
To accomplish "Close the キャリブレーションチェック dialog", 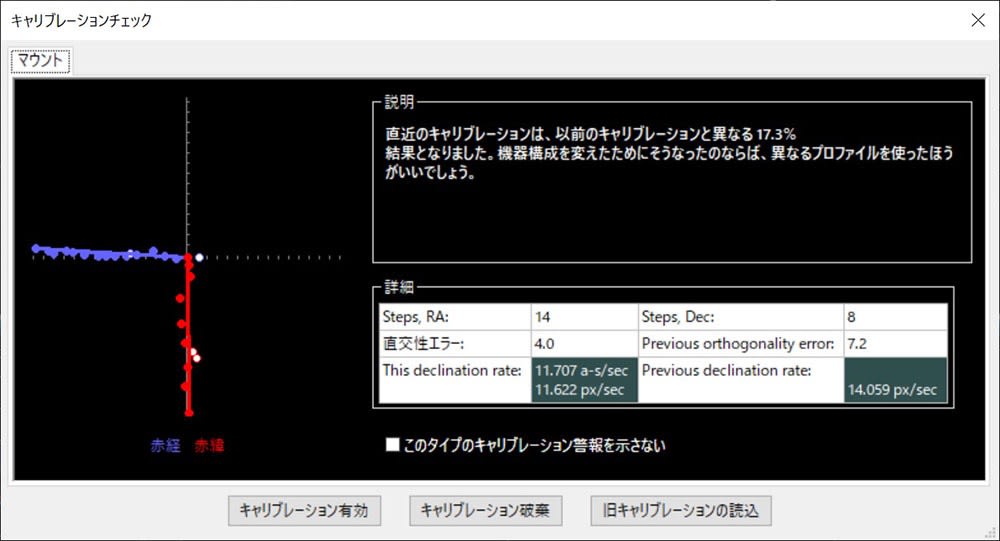I will [x=978, y=20].
